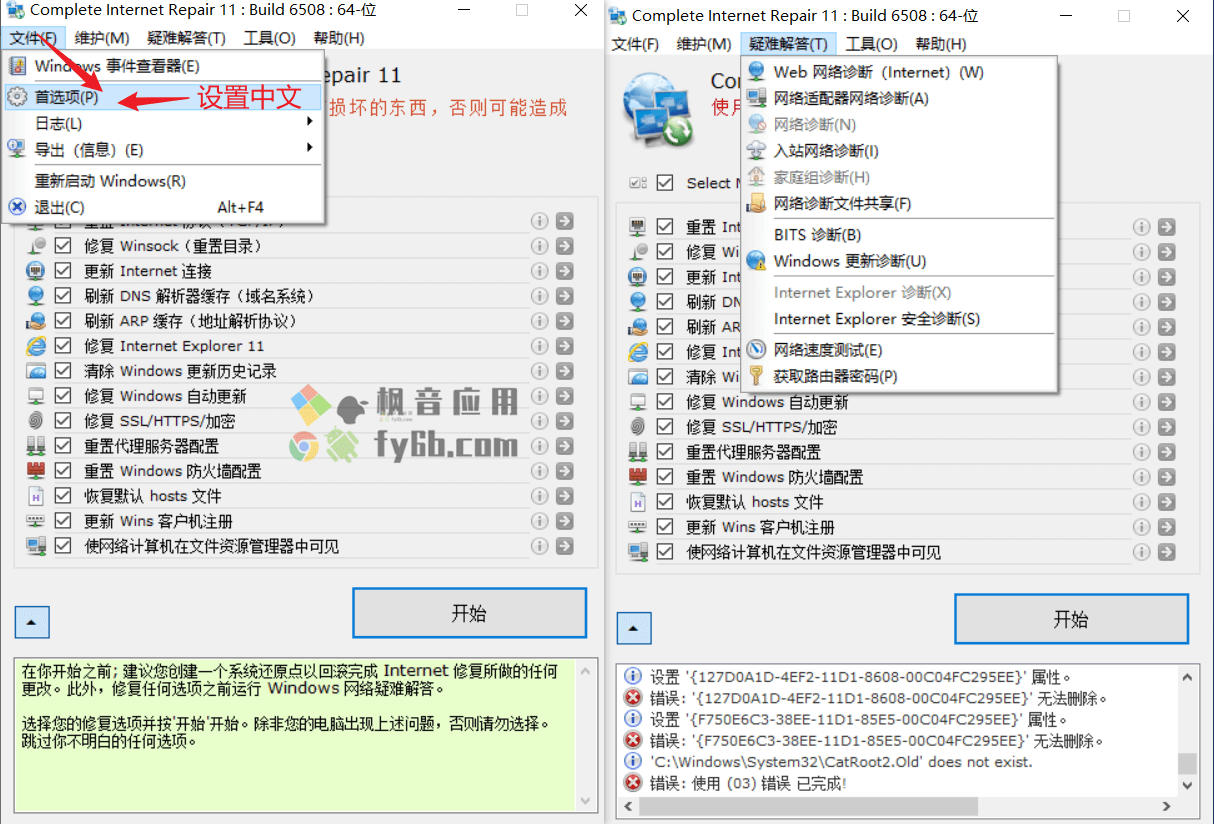Uncheck 恢复默认 hosts 文件 in right window

point(665,502)
